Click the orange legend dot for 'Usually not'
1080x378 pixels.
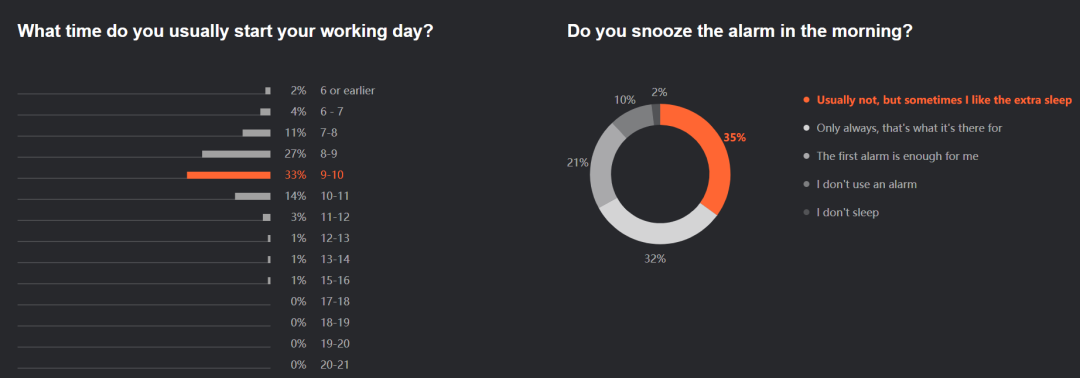(807, 101)
